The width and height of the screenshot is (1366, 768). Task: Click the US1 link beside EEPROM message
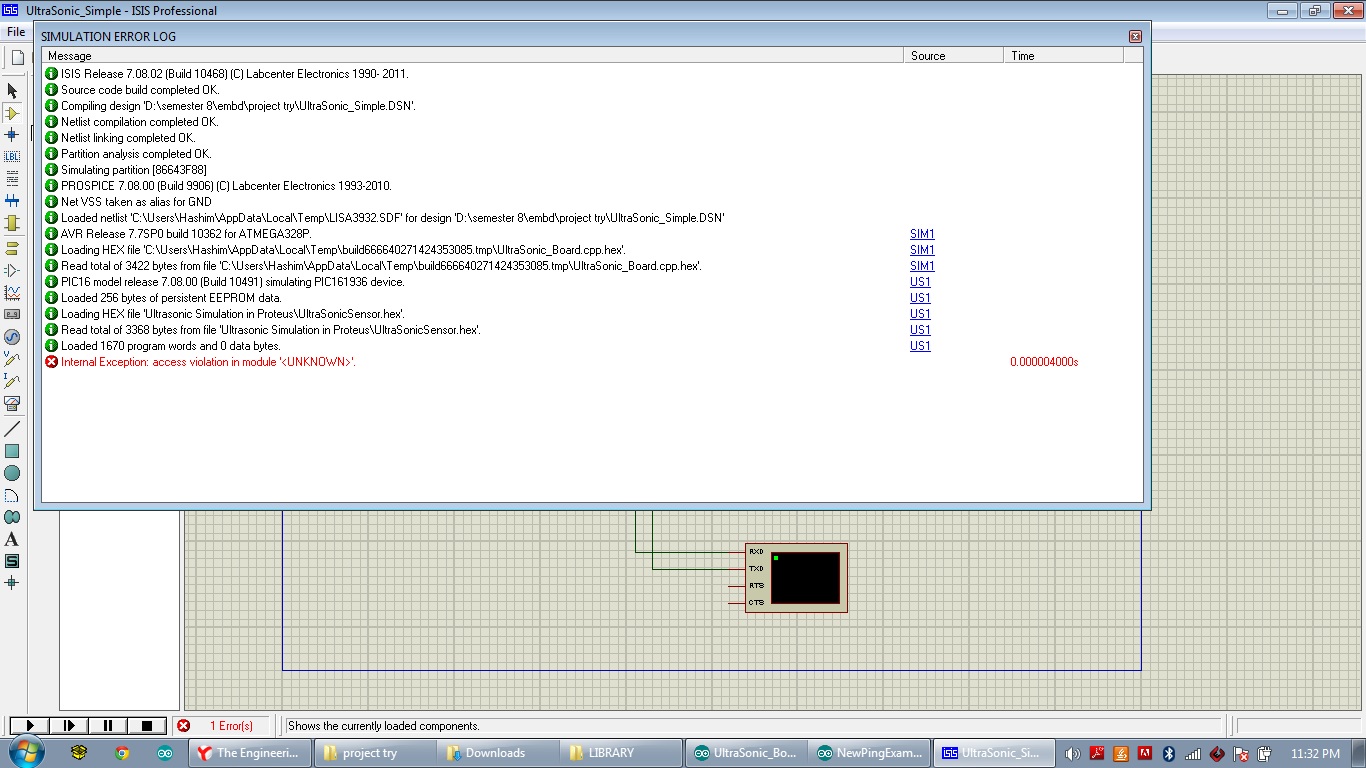tap(920, 298)
